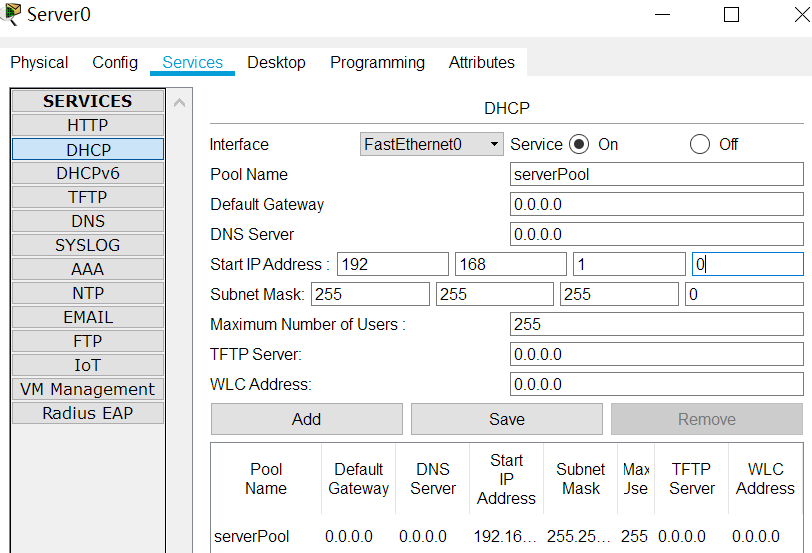Choose the TFTP service
Image resolution: width=812 pixels, height=553 pixels.
88,197
